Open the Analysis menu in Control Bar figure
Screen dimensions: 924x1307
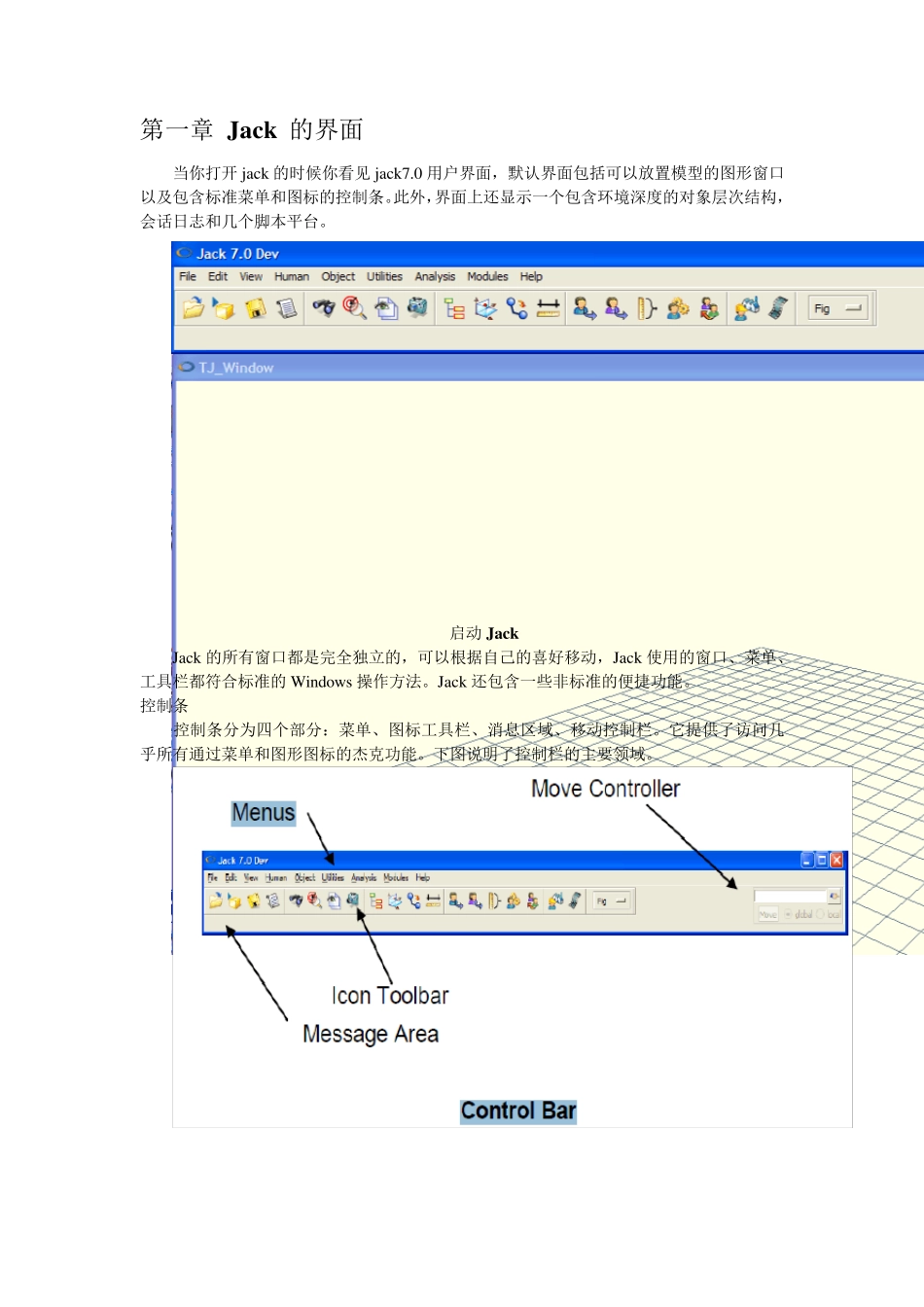364,877
